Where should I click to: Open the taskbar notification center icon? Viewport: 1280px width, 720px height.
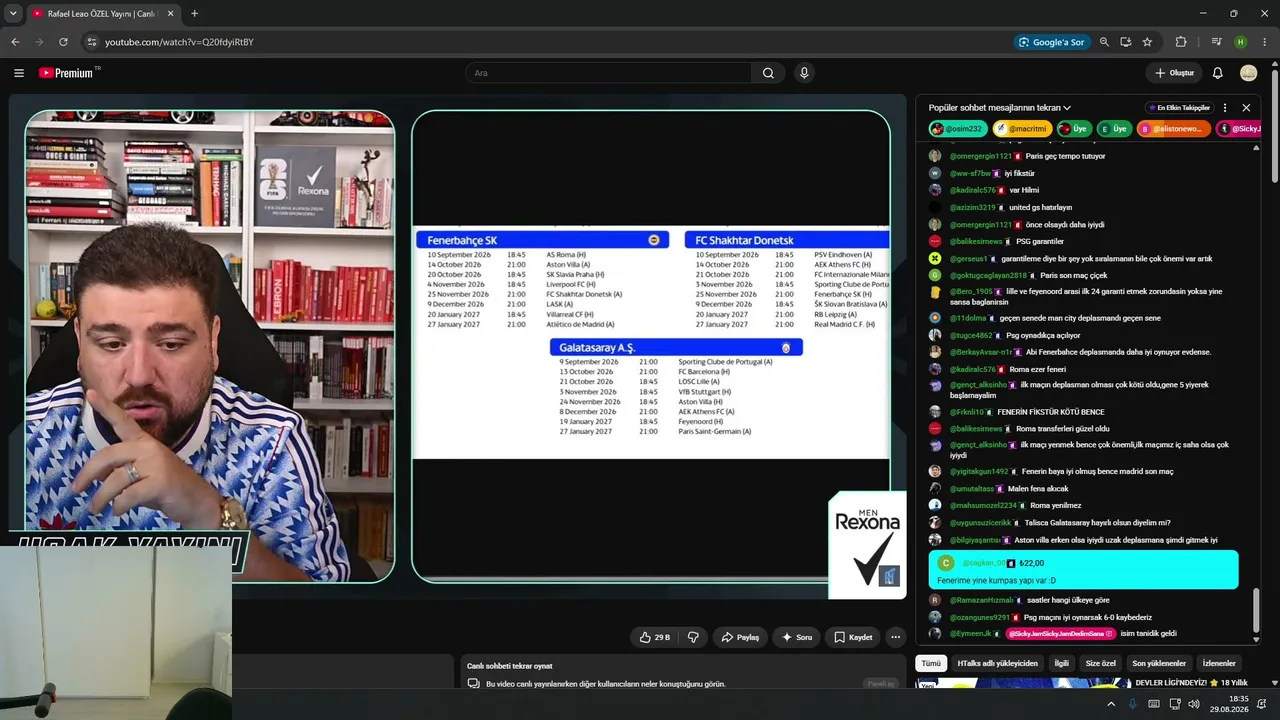(1264, 704)
